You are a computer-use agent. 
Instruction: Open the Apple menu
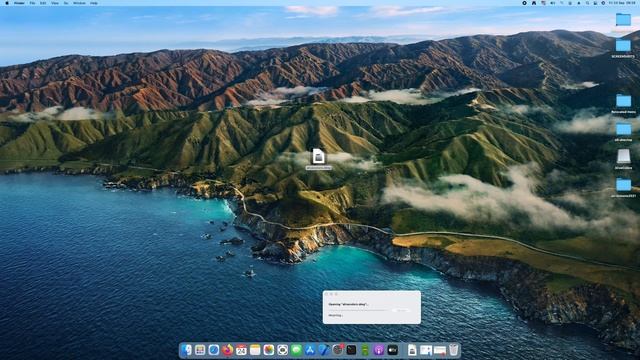7,3
